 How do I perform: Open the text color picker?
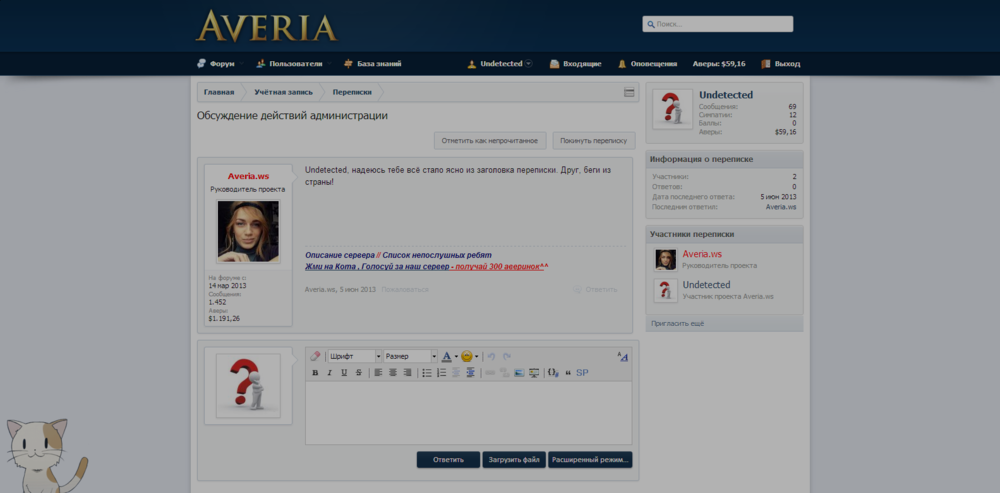[449, 356]
